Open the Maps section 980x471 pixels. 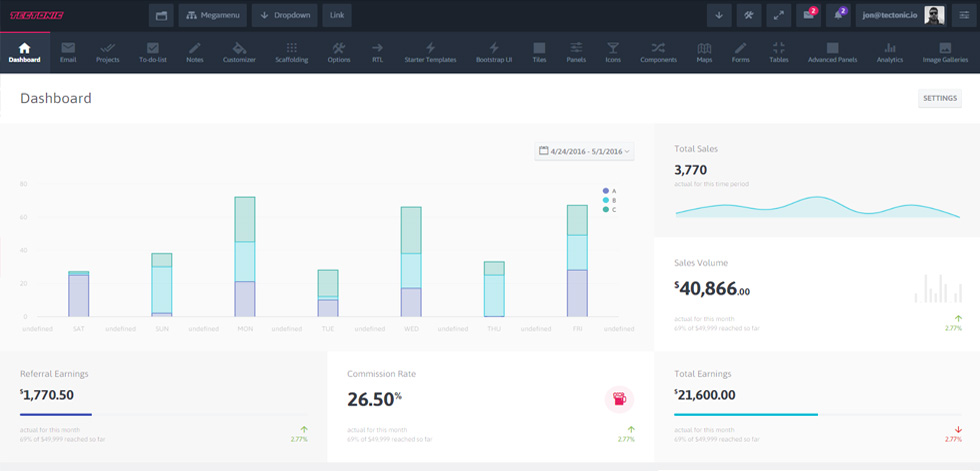tap(704, 52)
